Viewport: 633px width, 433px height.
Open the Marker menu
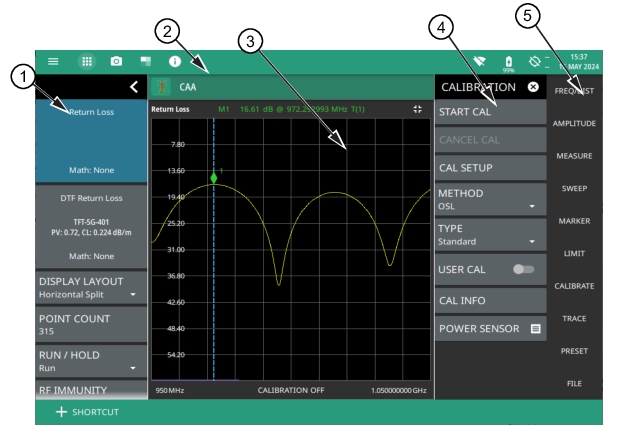[x=575, y=220]
